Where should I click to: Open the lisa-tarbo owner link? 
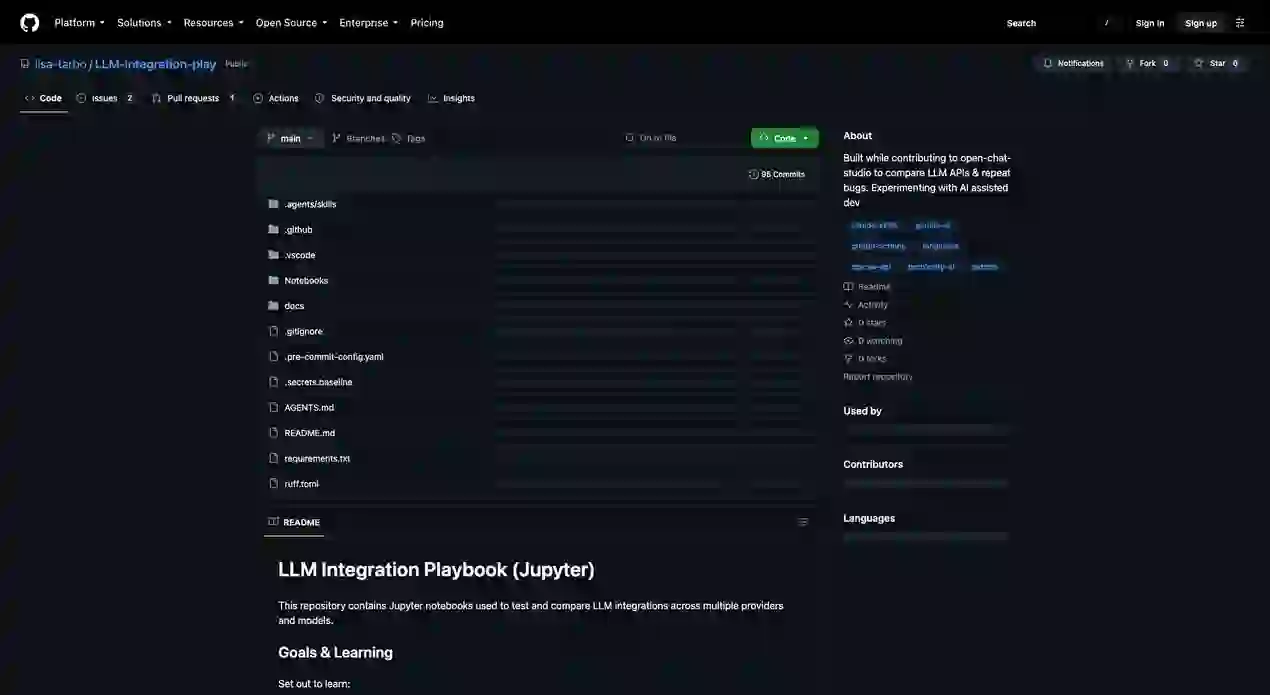pos(60,64)
